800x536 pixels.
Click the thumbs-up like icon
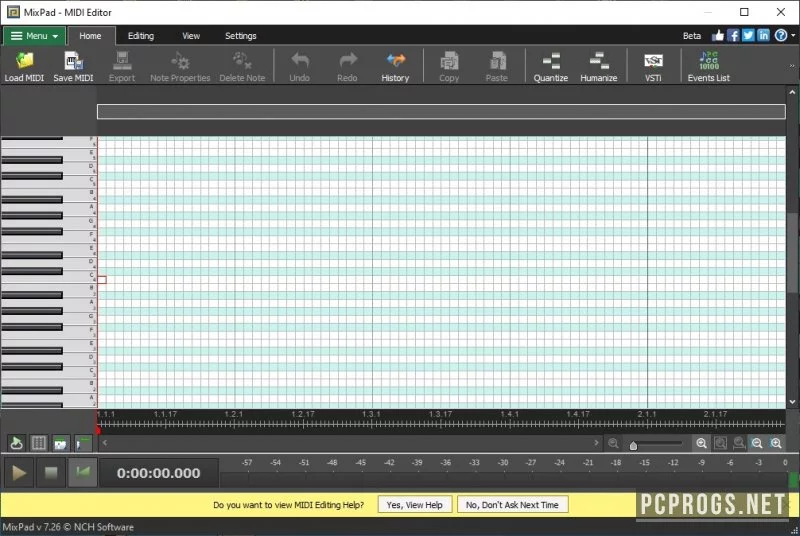coord(718,35)
